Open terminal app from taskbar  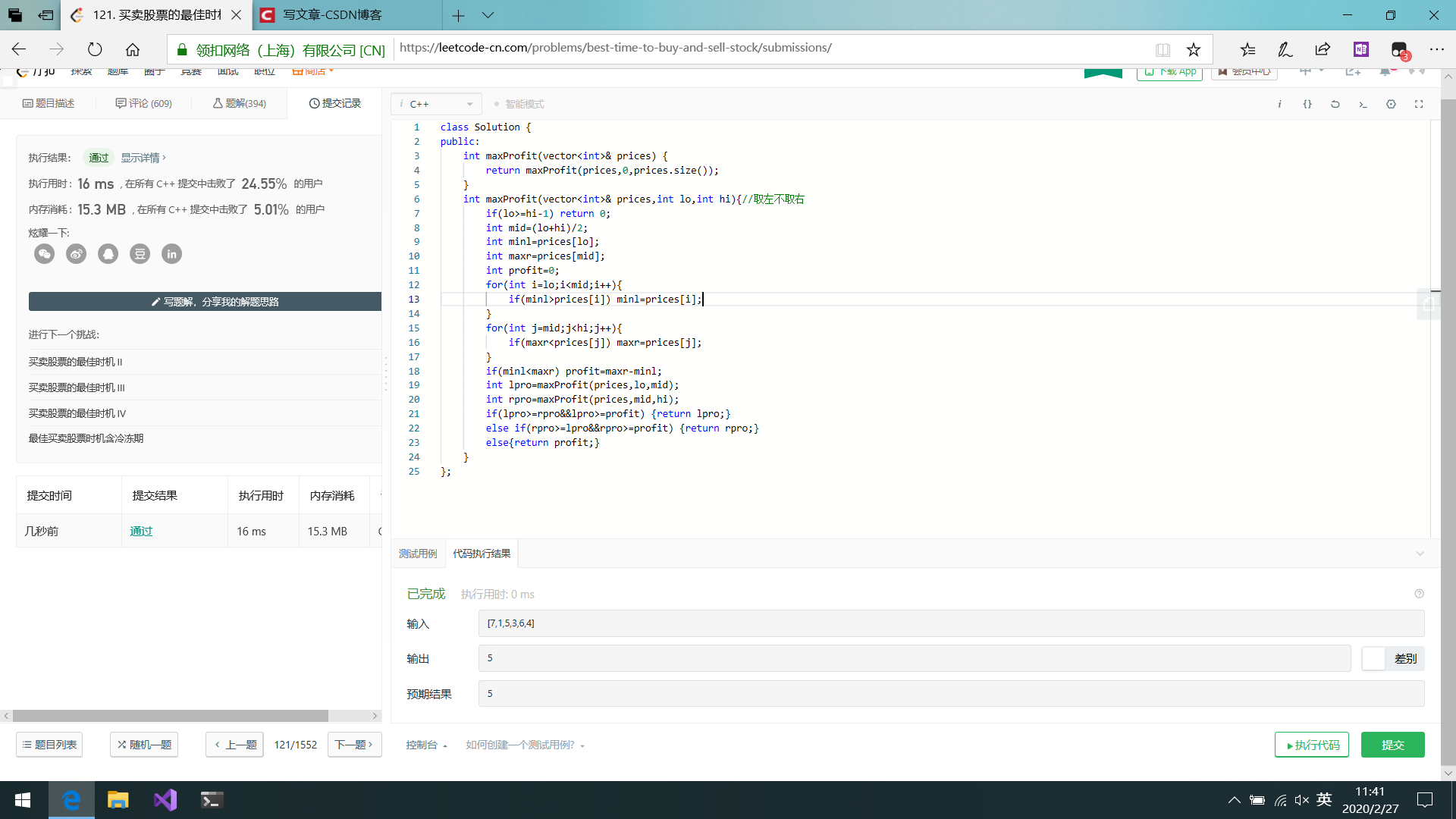pyautogui.click(x=212, y=800)
